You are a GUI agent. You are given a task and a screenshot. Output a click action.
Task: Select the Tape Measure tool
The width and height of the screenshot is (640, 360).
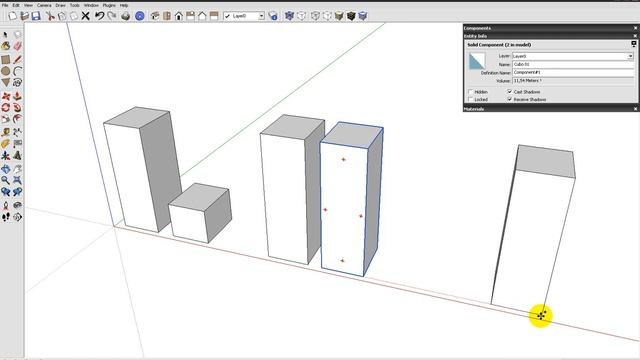(5, 132)
